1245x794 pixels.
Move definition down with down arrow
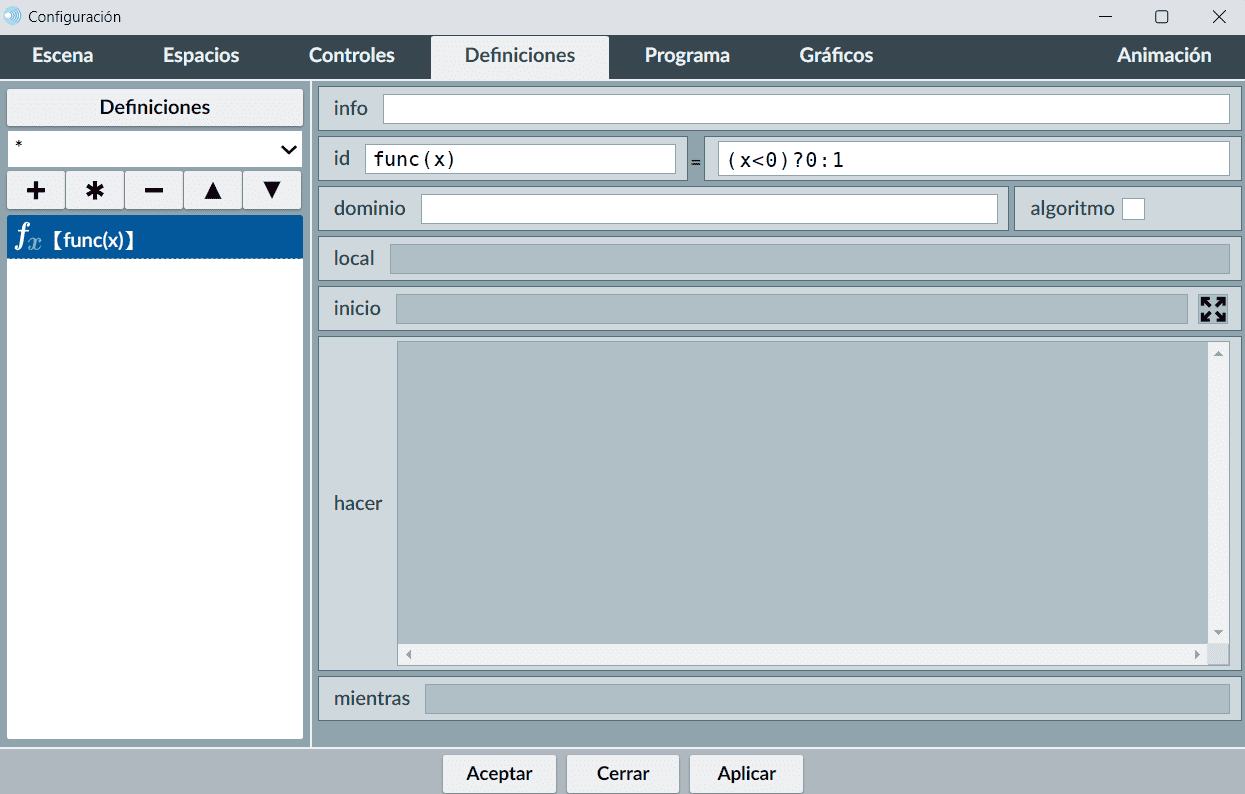[x=272, y=190]
